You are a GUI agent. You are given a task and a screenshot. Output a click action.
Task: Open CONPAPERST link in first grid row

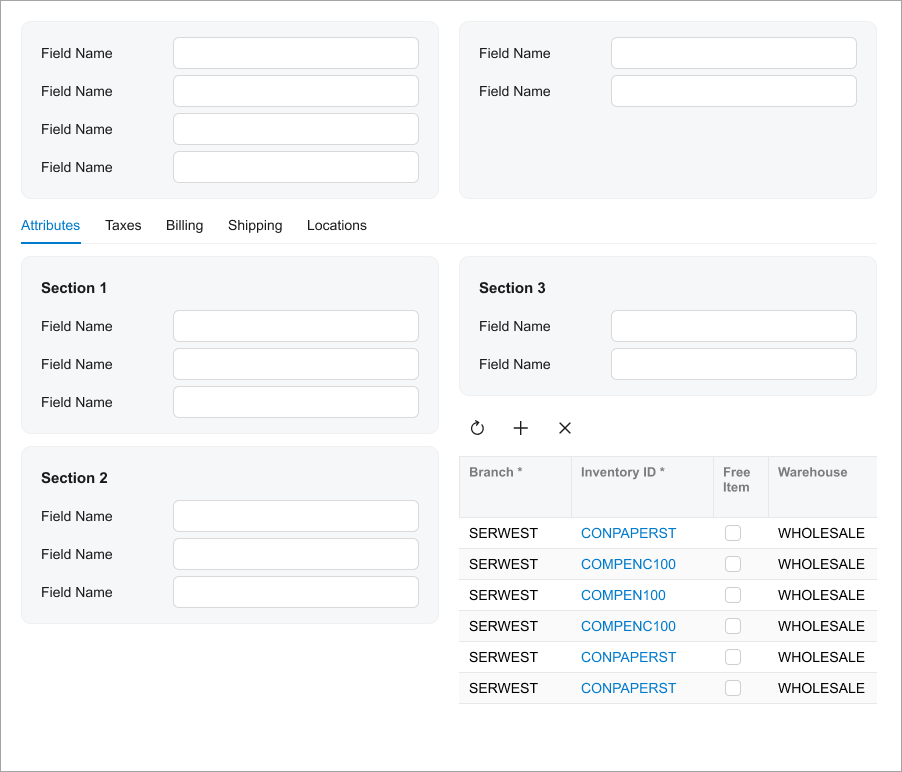pyautogui.click(x=628, y=533)
